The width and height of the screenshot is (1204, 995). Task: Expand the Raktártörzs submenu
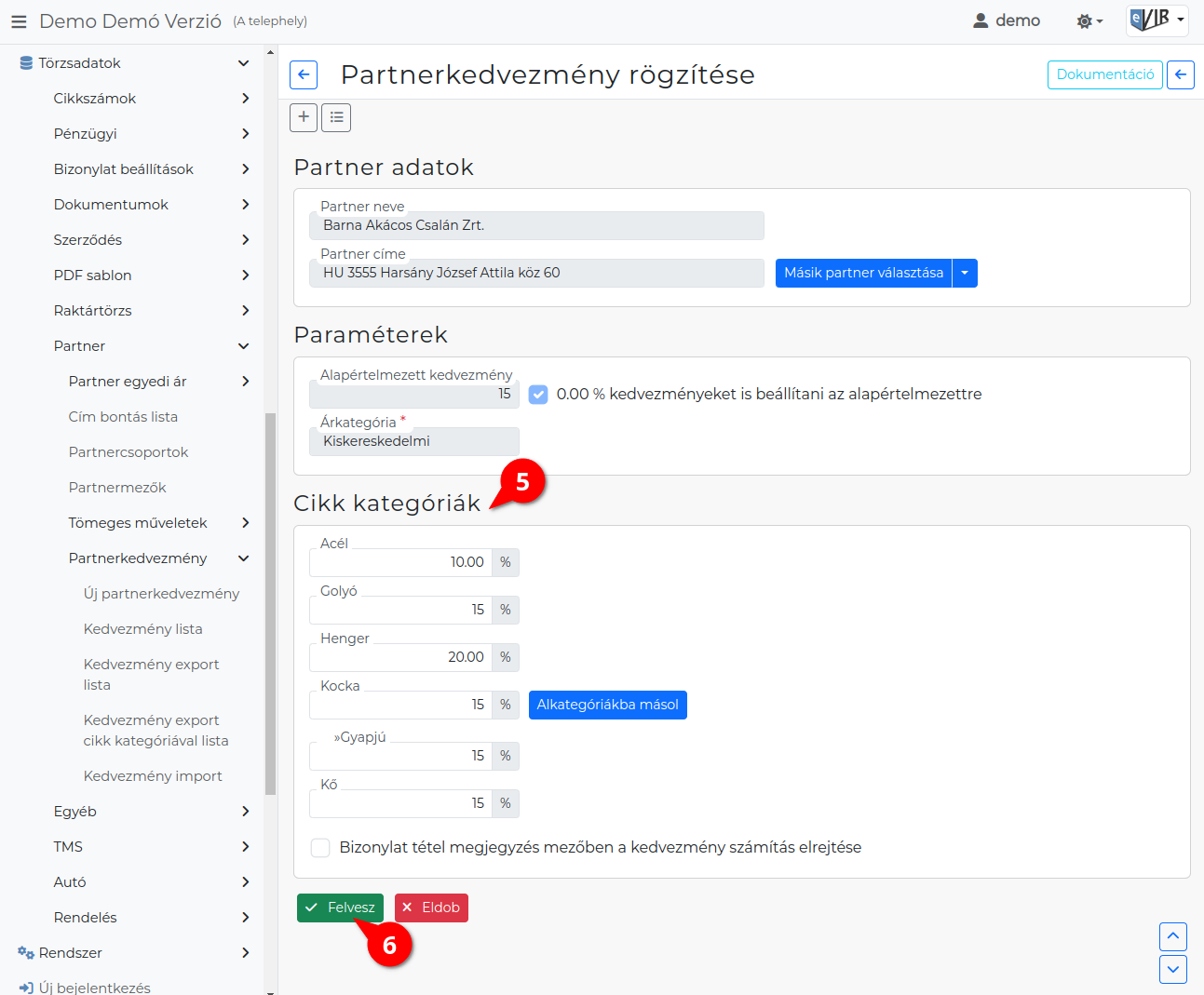pyautogui.click(x=245, y=311)
